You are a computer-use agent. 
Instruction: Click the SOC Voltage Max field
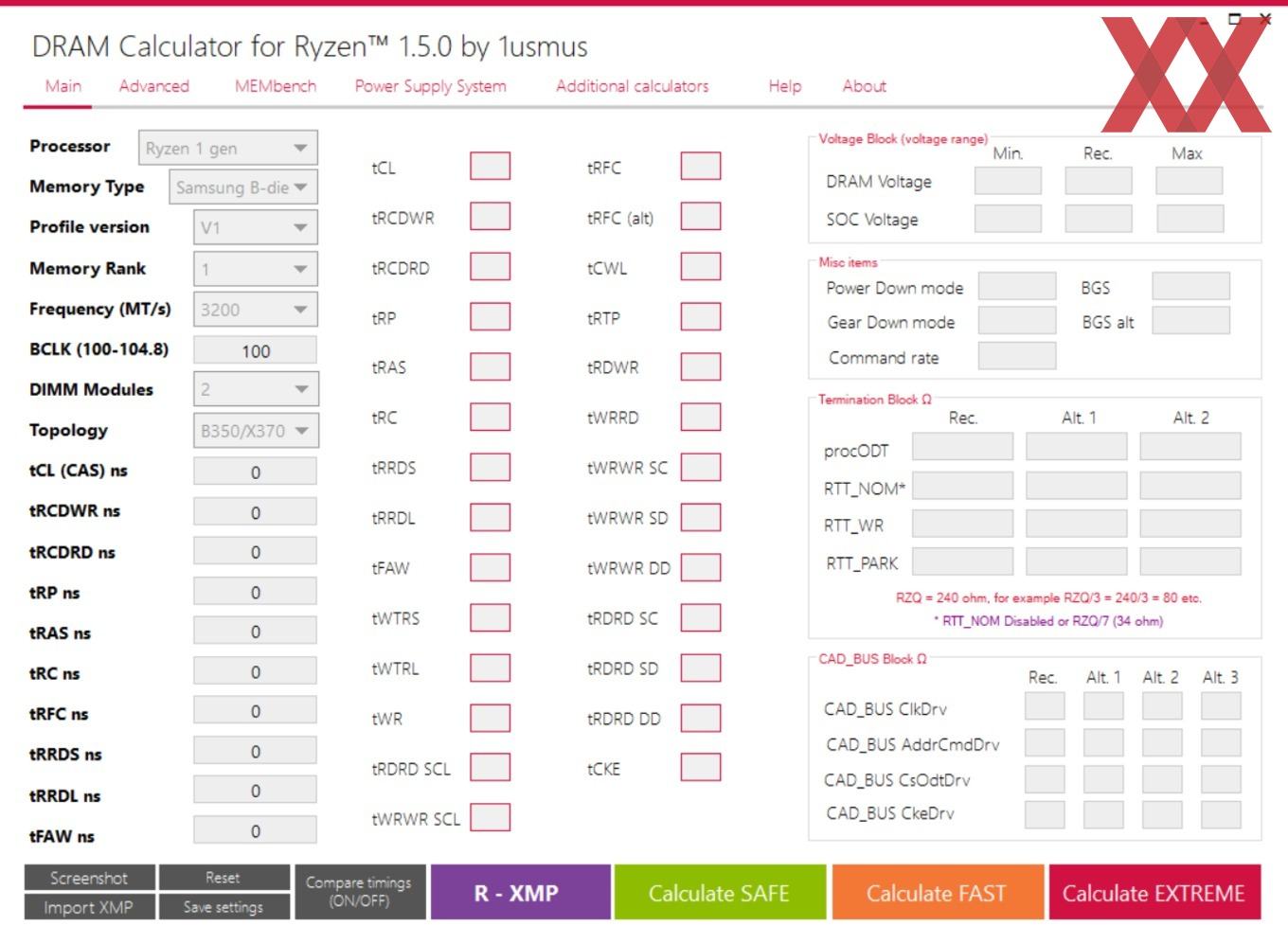[1190, 219]
